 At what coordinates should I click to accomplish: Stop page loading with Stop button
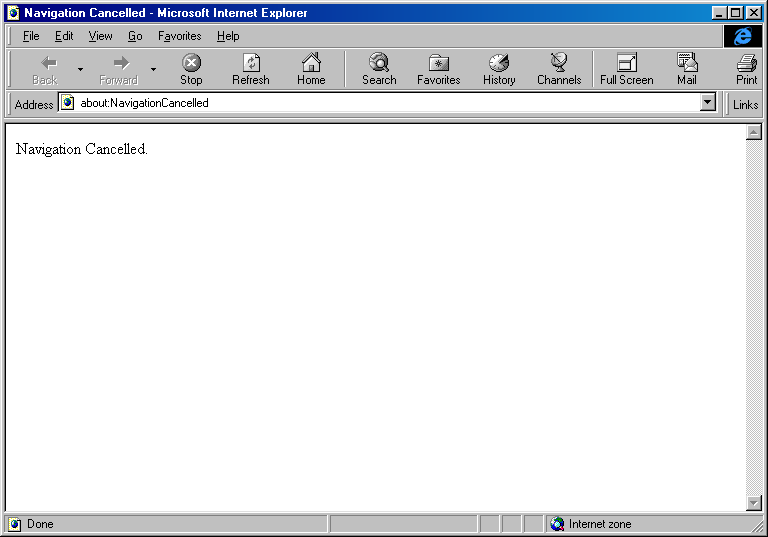[x=191, y=69]
